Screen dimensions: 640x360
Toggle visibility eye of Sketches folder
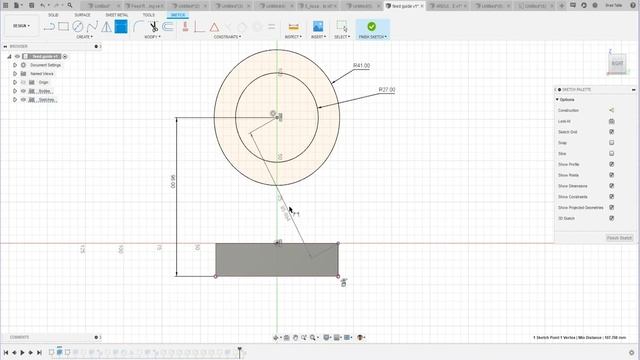click(x=23, y=100)
